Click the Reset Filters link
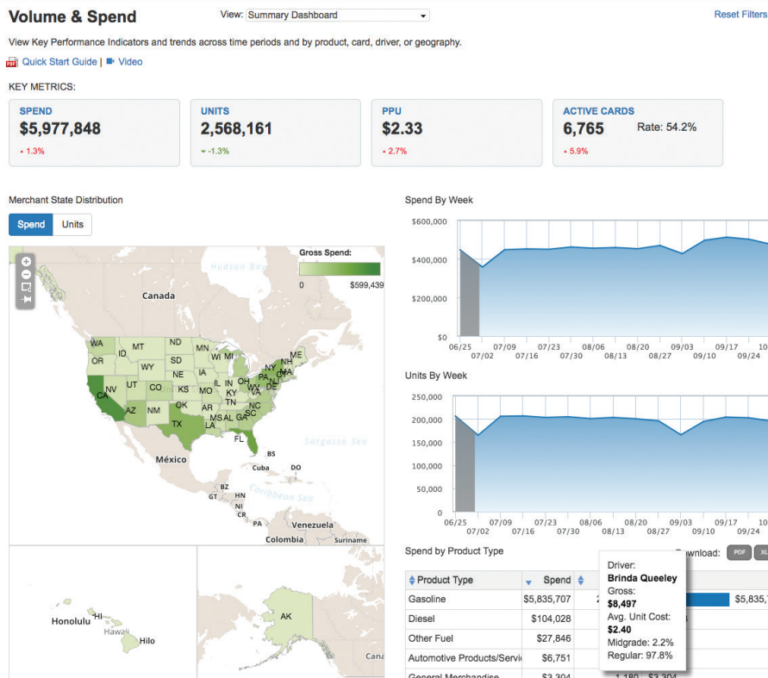This screenshot has height=678, width=768. 740,15
